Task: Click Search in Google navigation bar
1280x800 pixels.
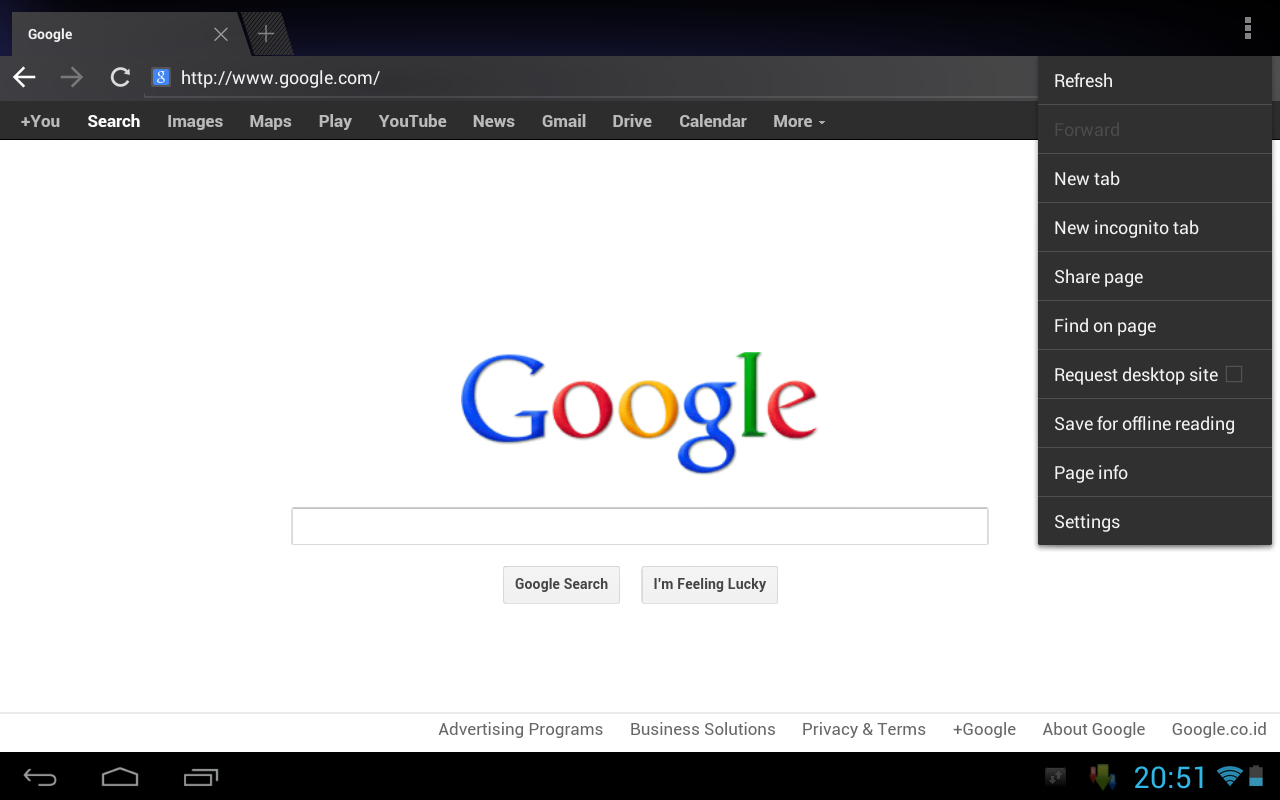Action: [x=113, y=121]
